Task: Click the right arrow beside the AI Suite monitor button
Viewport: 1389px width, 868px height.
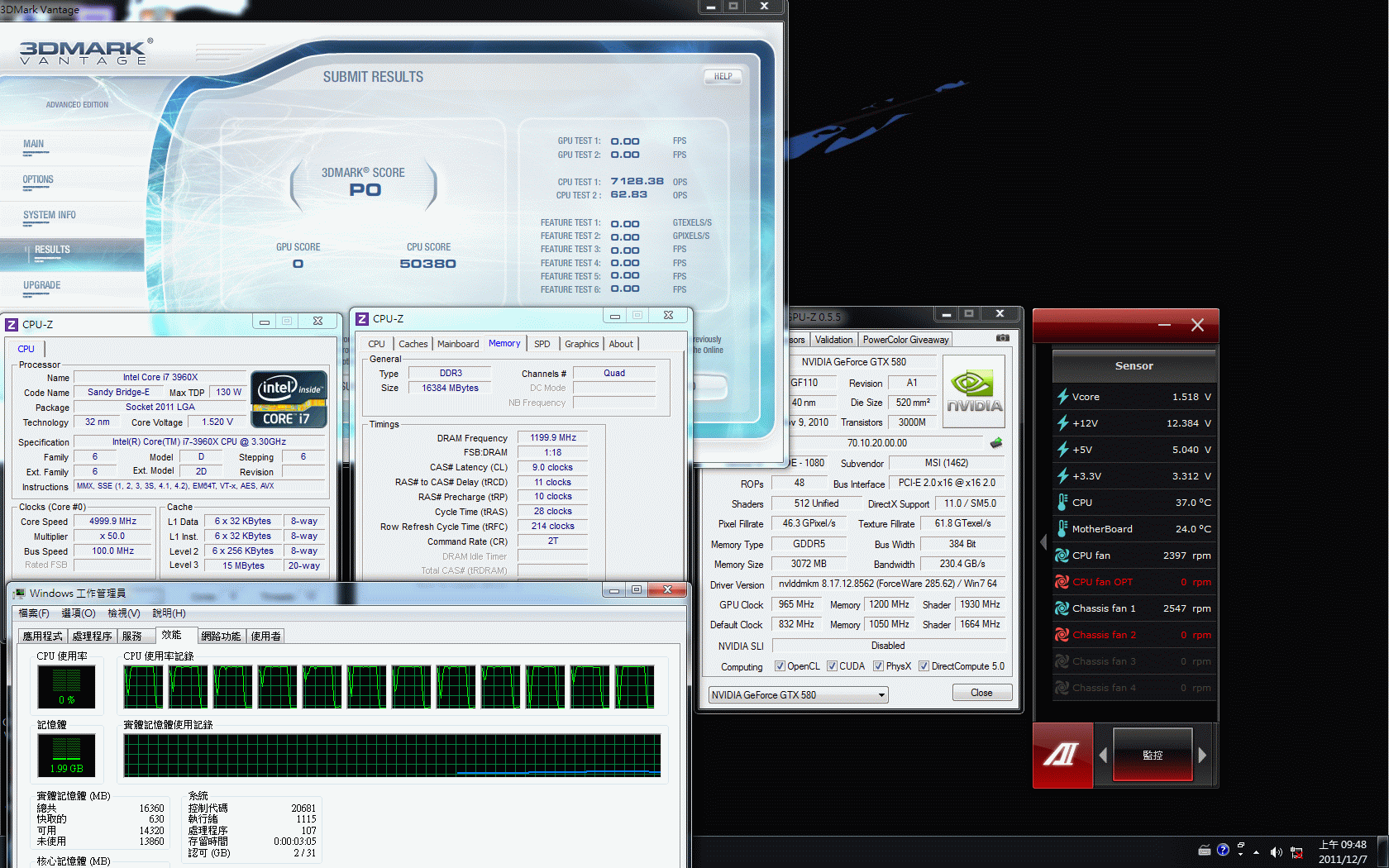Action: (1202, 755)
